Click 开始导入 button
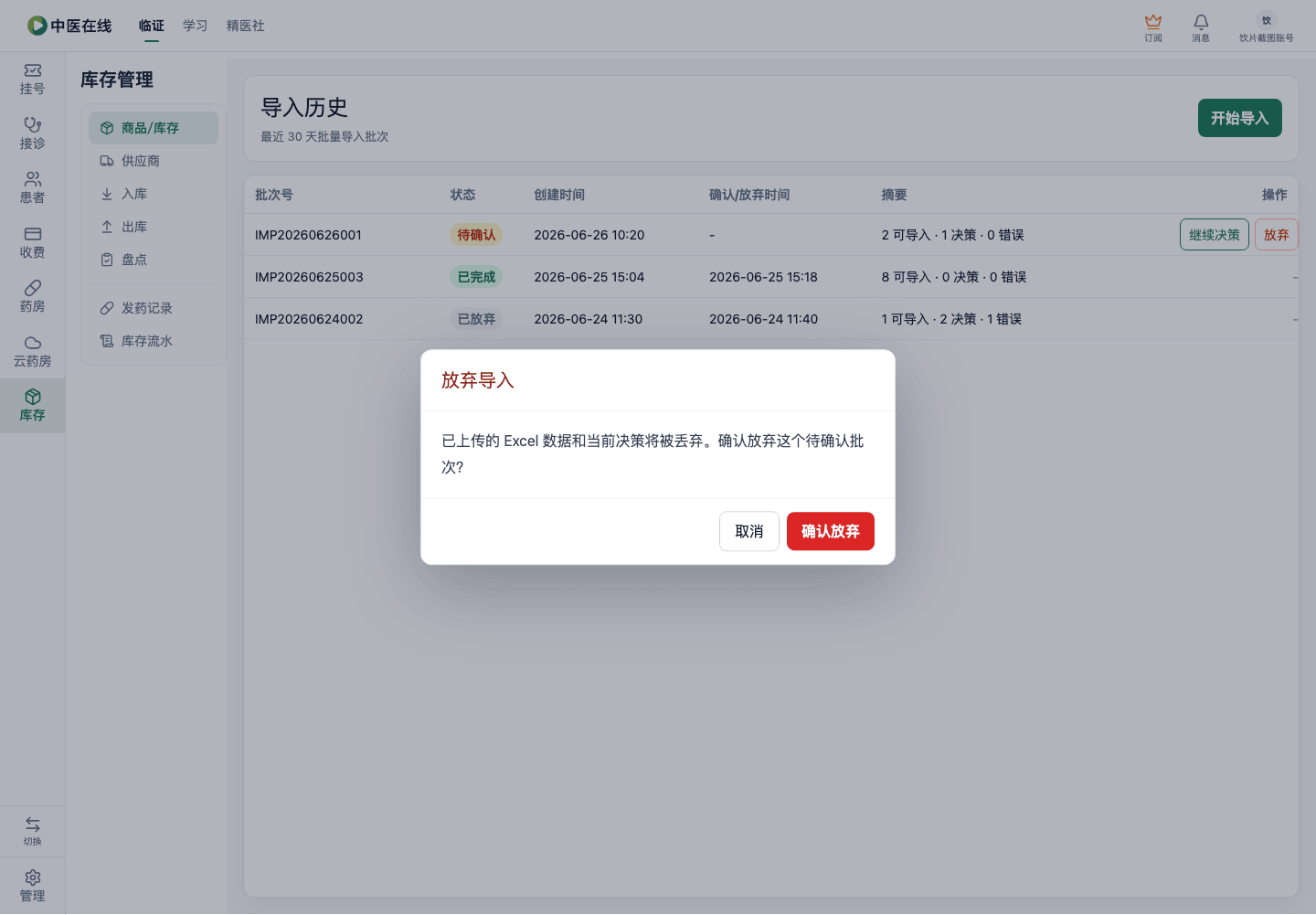Image resolution: width=1316 pixels, height=915 pixels. (1240, 118)
